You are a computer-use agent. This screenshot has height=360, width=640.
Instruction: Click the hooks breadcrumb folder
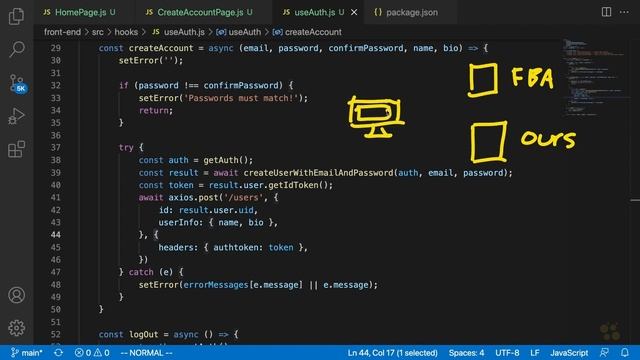(126, 32)
